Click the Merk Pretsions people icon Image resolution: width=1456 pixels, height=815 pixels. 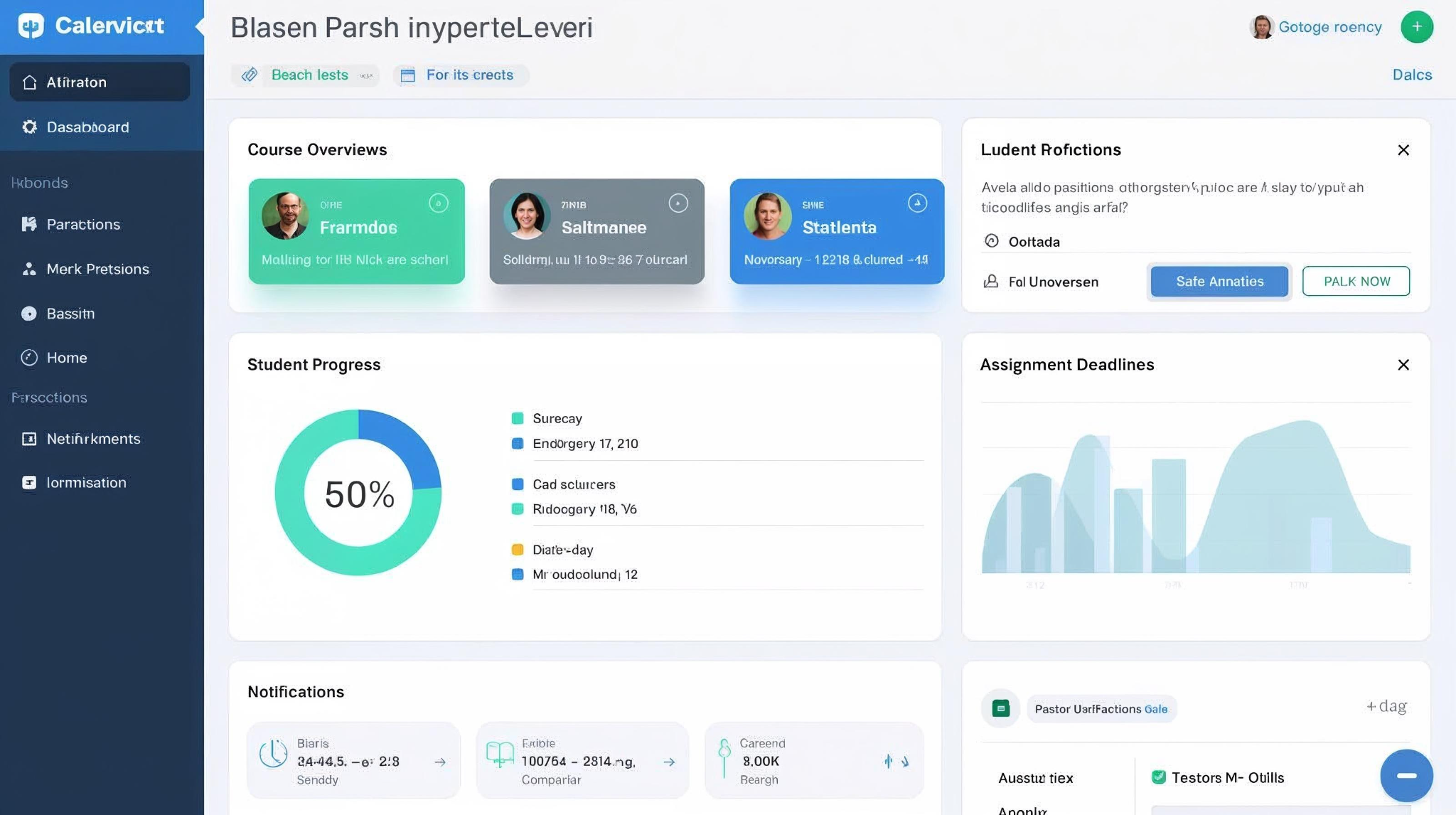(x=29, y=268)
